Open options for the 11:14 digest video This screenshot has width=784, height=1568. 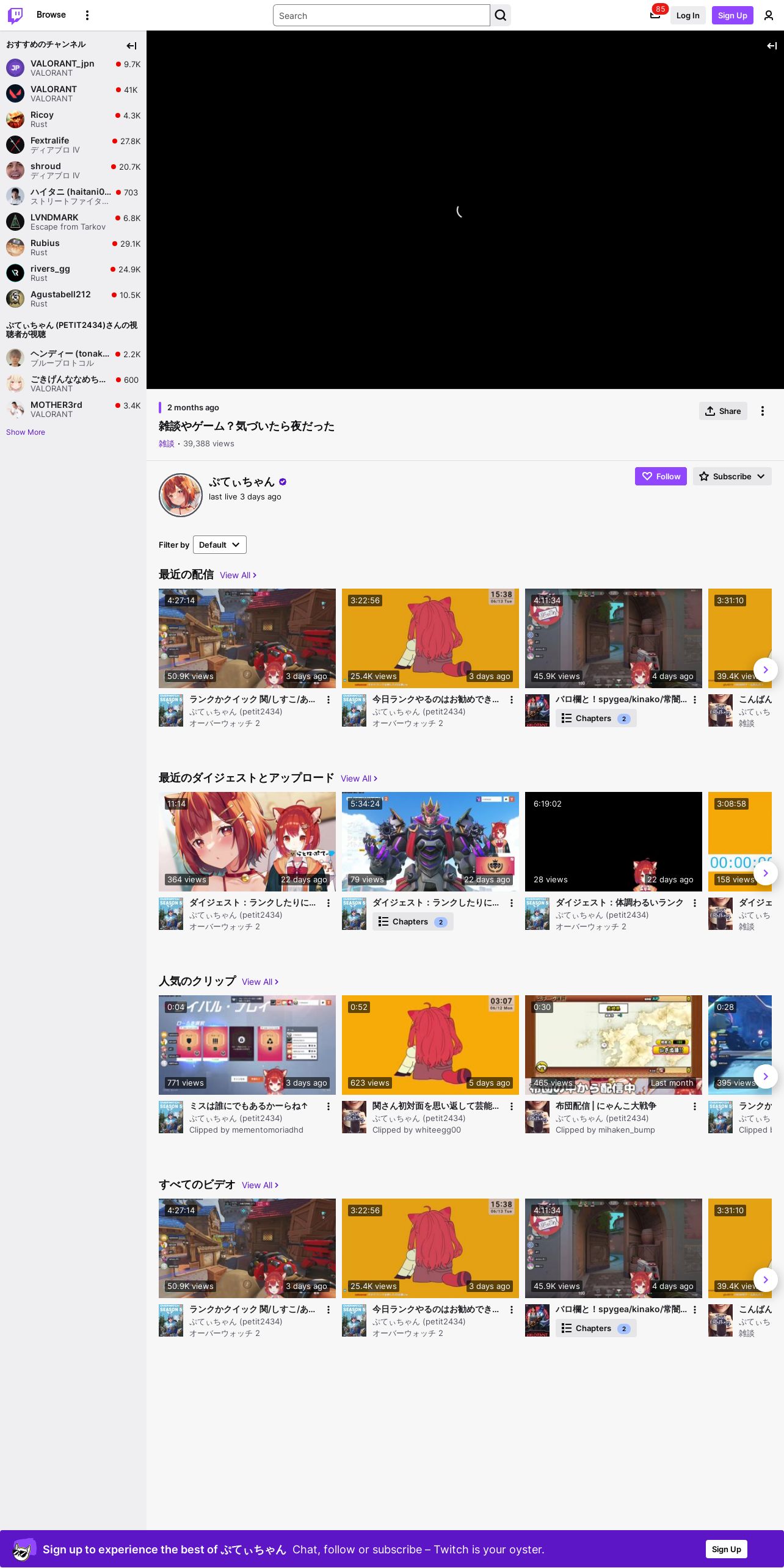pyautogui.click(x=328, y=903)
